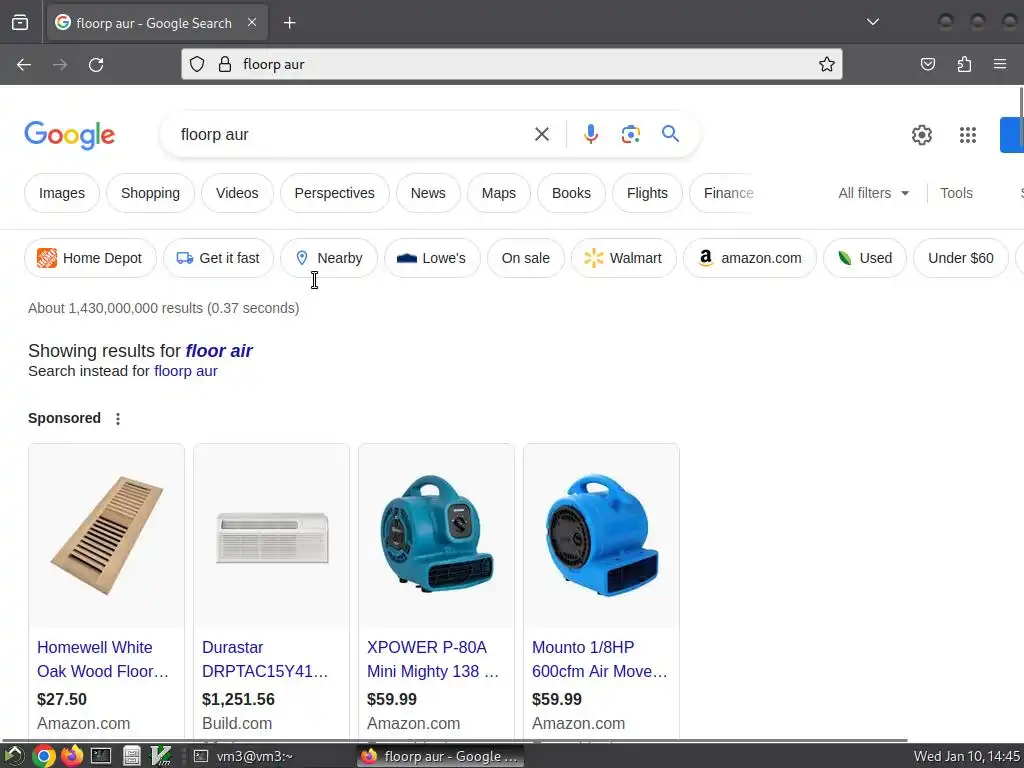
Task: Click the browser back arrow
Action: click(24, 65)
